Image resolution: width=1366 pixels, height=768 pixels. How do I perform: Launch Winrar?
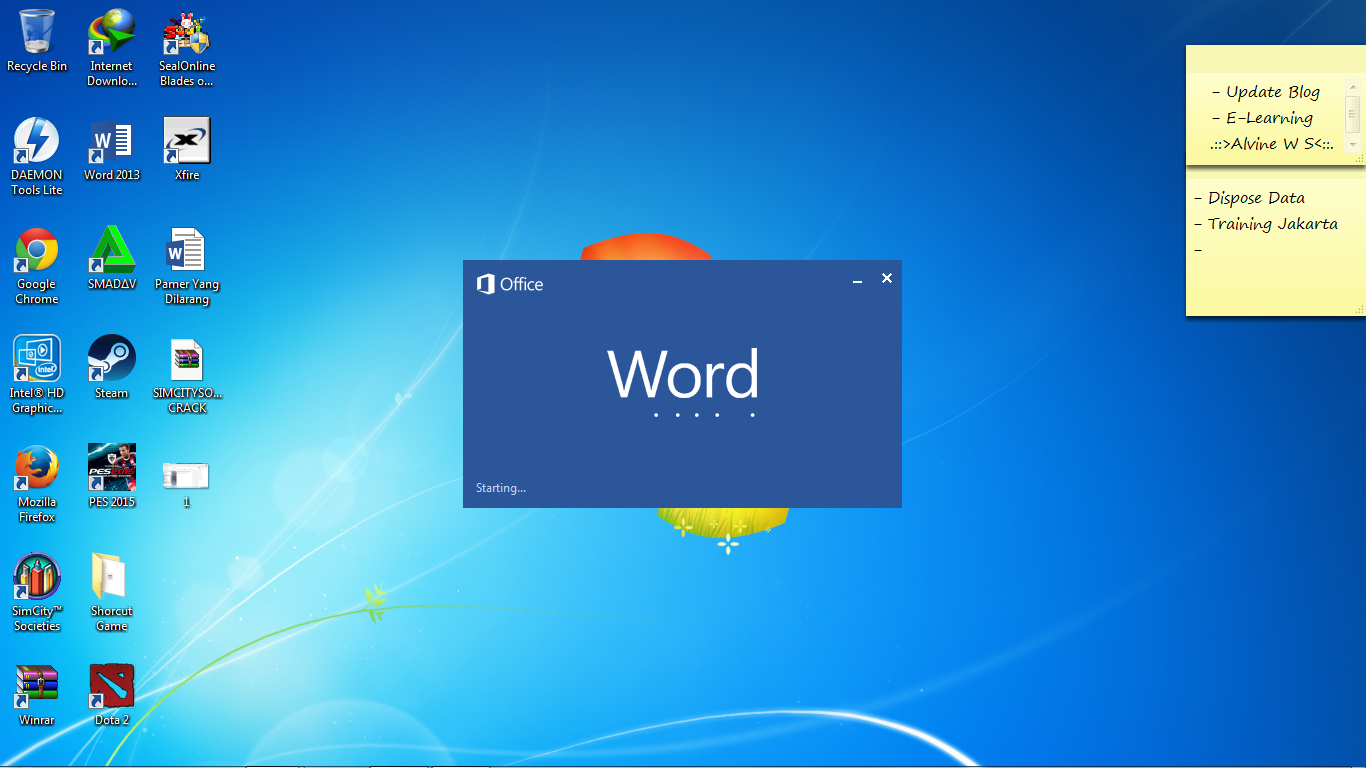pos(37,690)
